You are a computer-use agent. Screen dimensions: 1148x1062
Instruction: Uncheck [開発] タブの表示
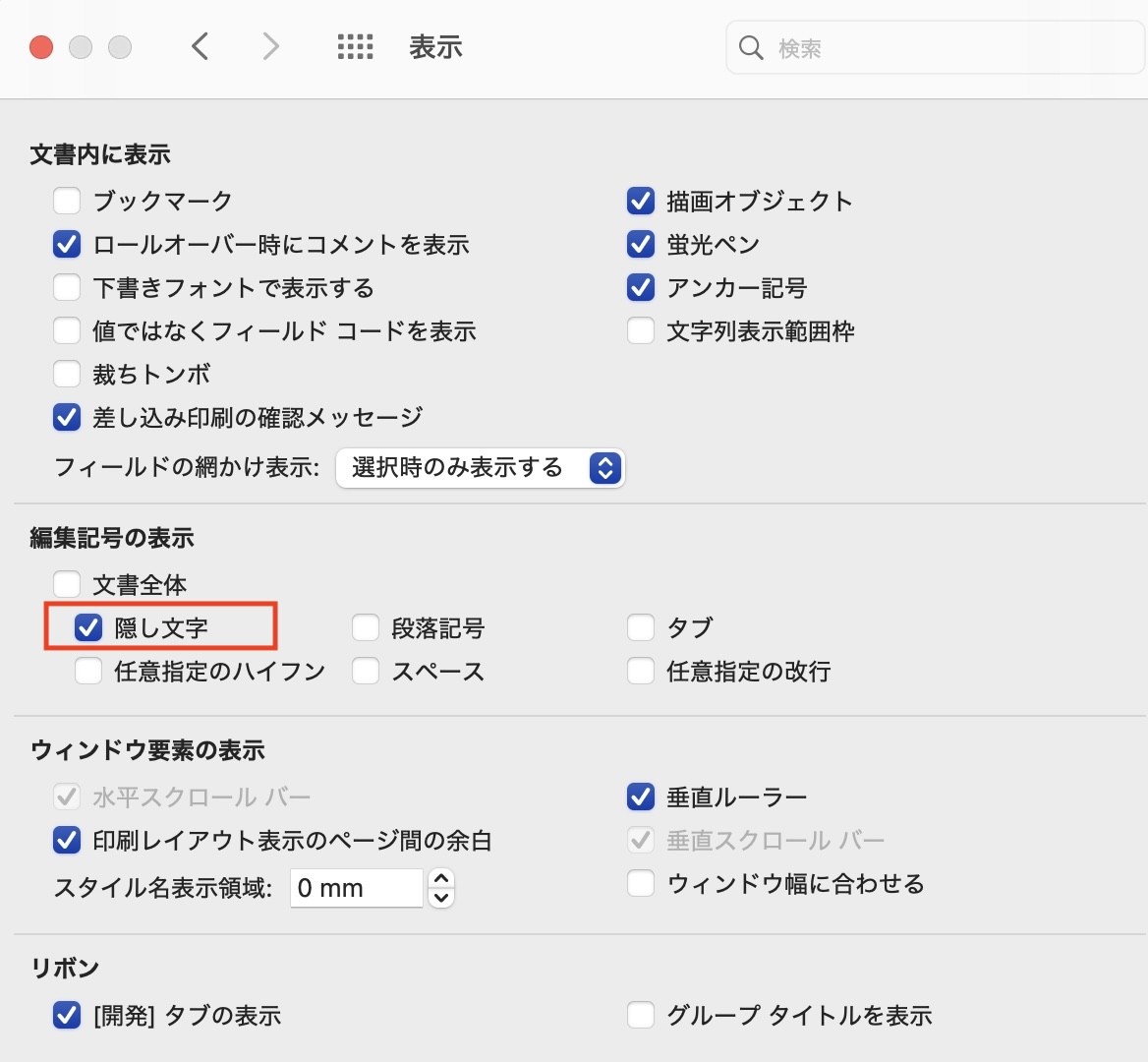[x=67, y=1015]
